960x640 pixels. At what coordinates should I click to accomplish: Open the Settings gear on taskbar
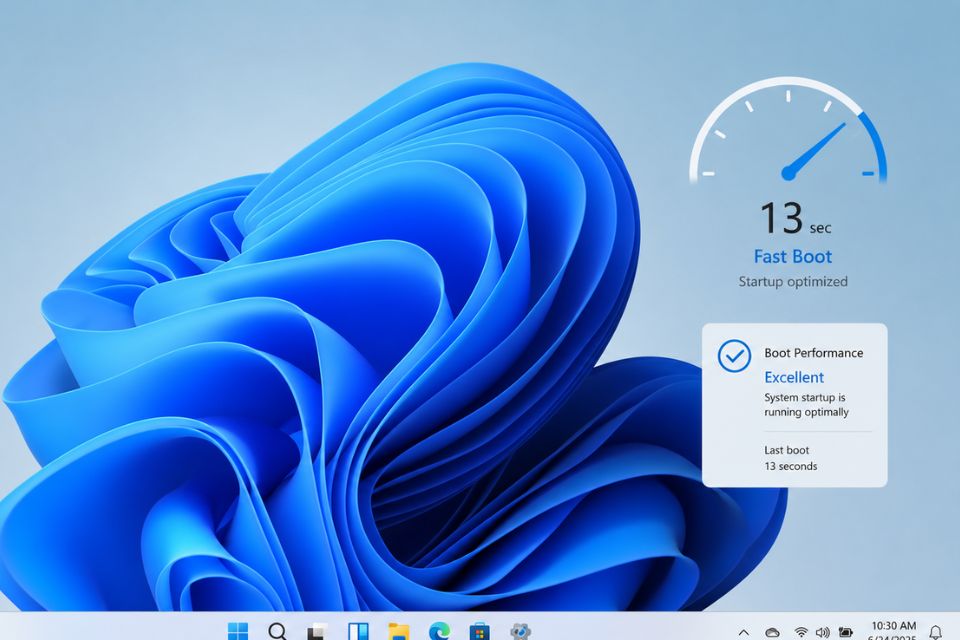(x=520, y=631)
